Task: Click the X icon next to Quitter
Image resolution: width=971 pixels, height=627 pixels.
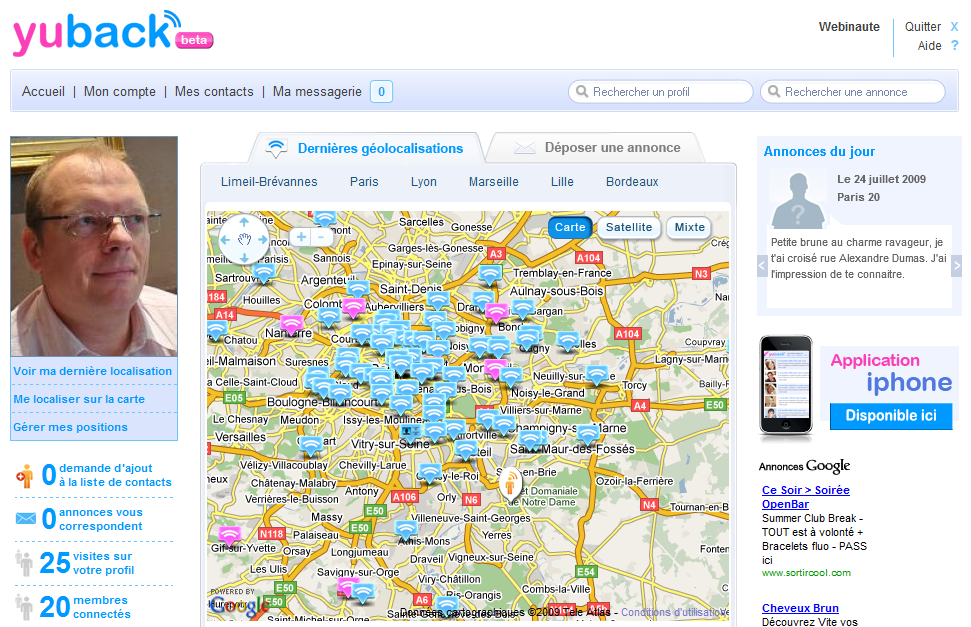Action: tap(954, 27)
